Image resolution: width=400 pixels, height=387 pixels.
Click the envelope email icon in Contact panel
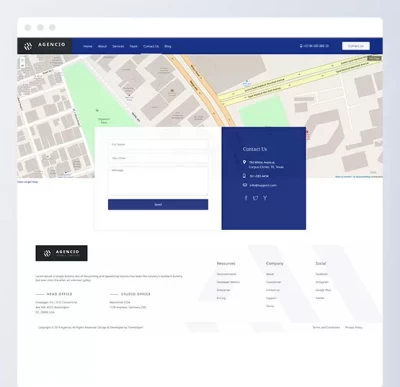(245, 185)
